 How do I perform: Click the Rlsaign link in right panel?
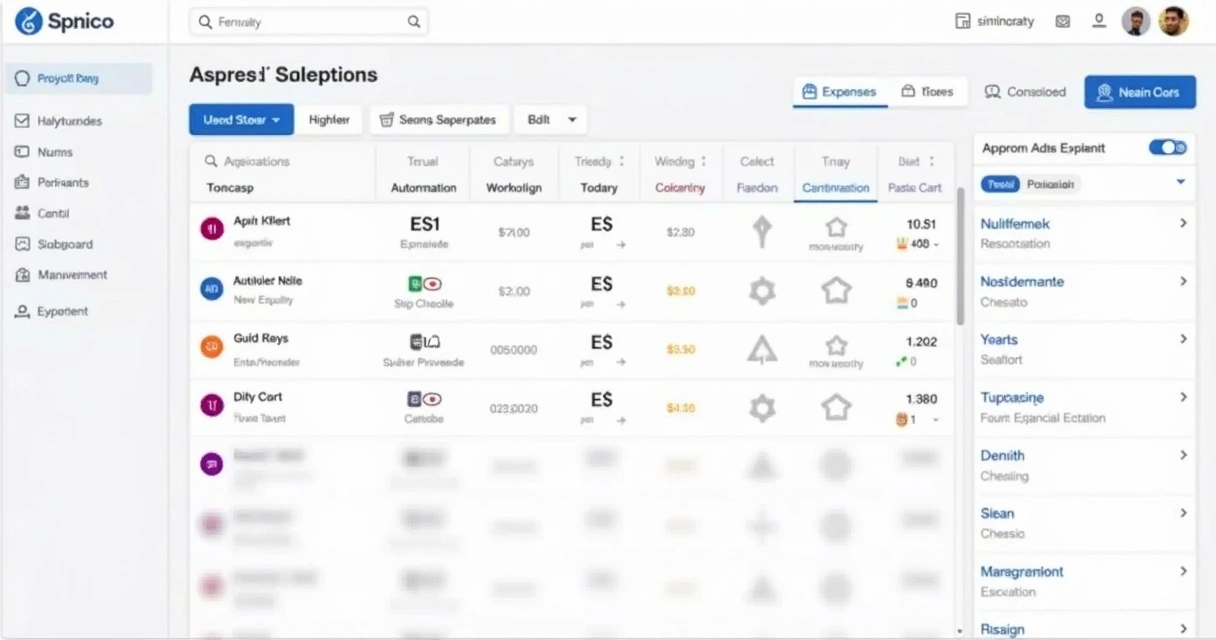pos(1002,630)
